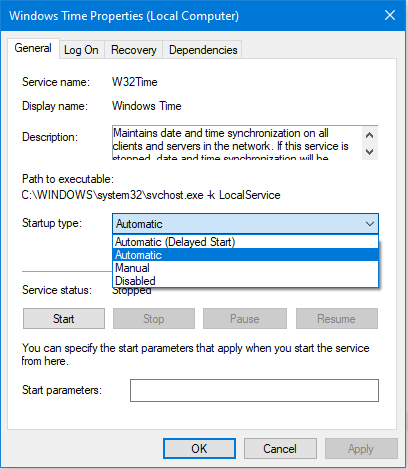The height and width of the screenshot is (469, 408).
Task: Set startup type to Disabled
Action: click(245, 281)
